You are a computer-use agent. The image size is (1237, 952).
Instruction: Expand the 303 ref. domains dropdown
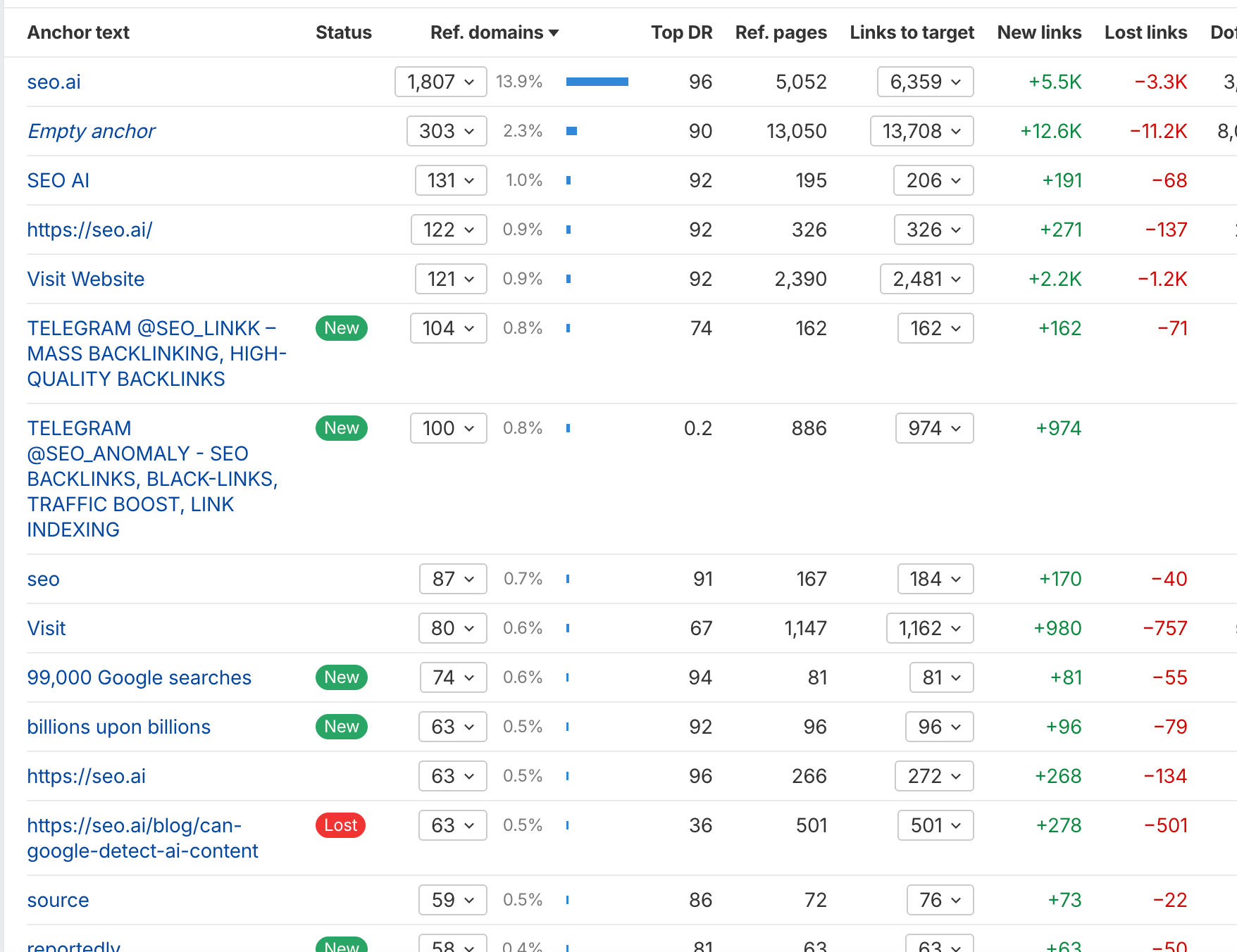click(x=447, y=131)
